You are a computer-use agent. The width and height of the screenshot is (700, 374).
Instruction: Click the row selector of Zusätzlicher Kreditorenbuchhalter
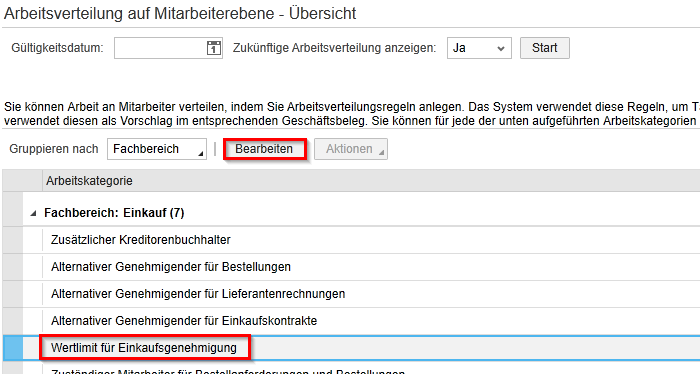[x=12, y=240]
